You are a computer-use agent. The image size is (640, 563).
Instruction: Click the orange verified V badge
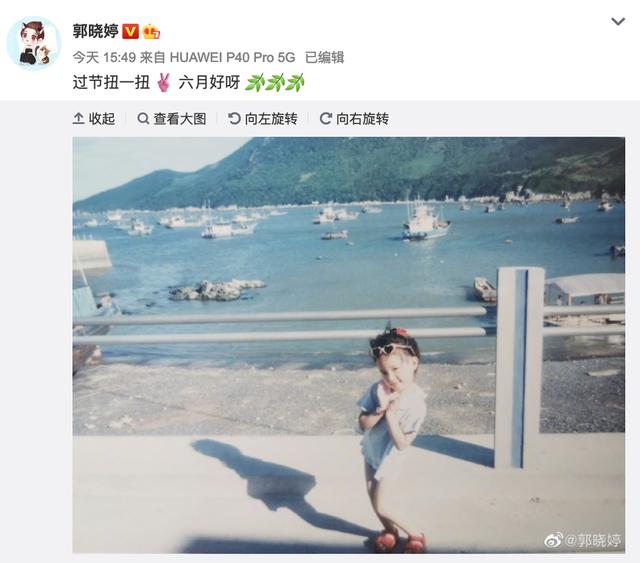[131, 31]
